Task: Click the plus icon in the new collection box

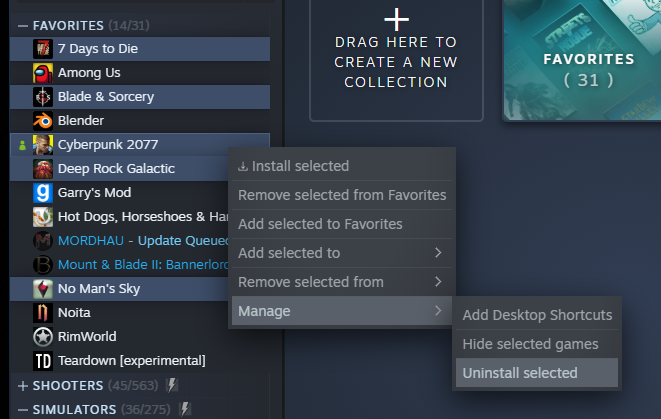Action: [396, 19]
